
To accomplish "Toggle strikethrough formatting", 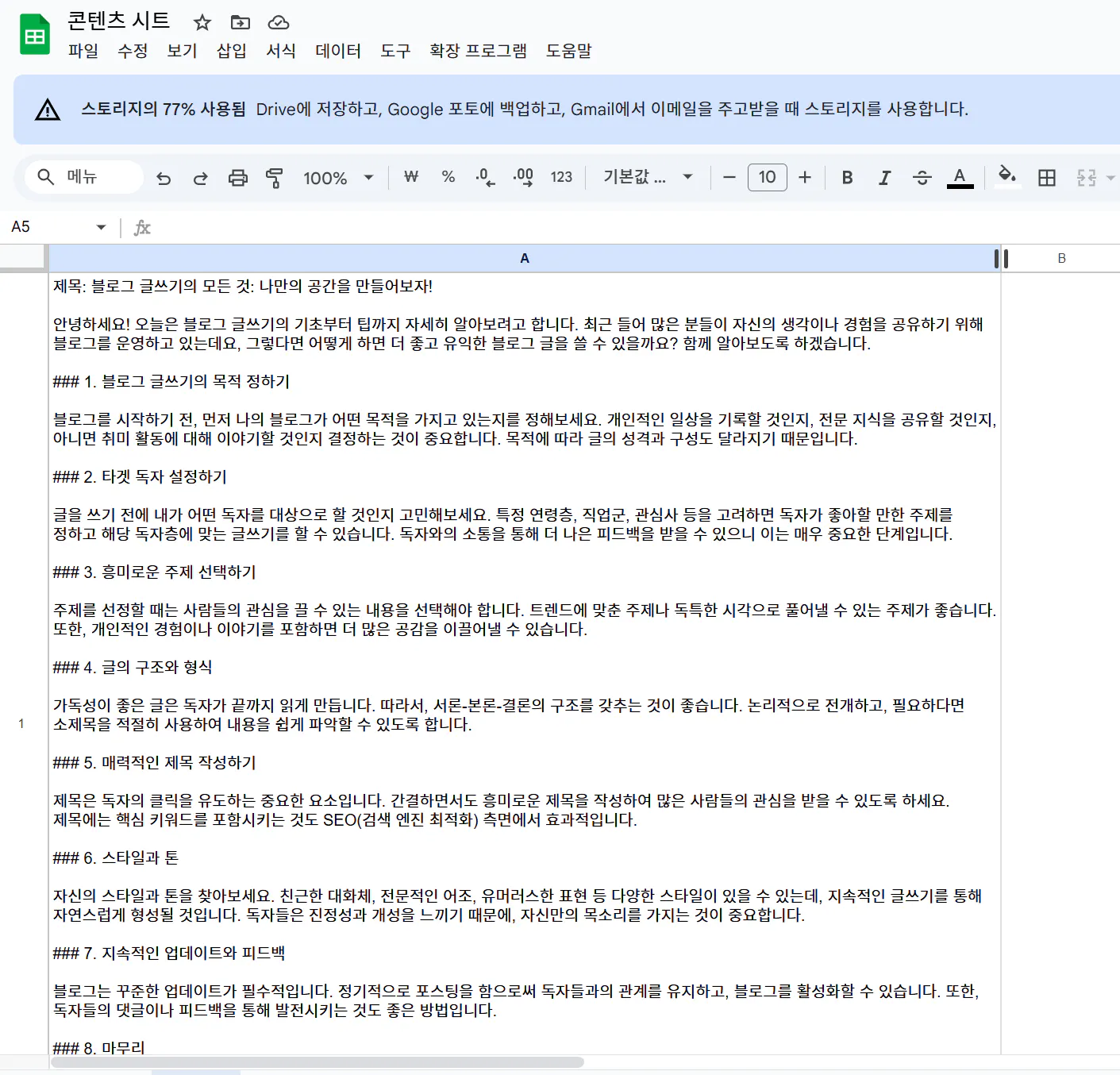I will point(922,177).
